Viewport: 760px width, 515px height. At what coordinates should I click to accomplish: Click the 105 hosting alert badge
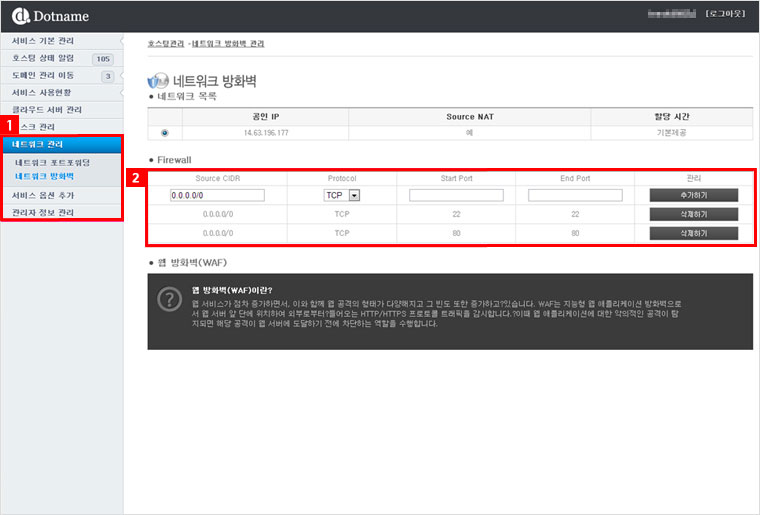102,59
